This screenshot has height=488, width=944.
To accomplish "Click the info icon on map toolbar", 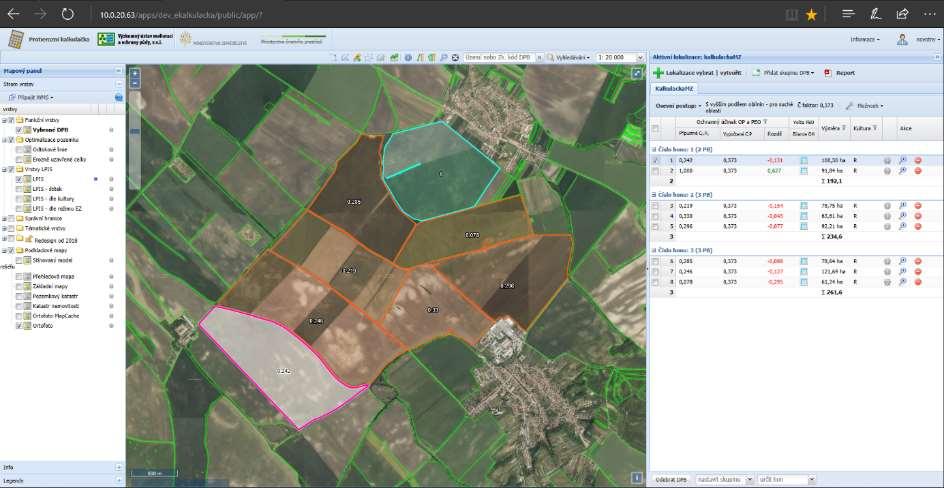I will [408, 57].
